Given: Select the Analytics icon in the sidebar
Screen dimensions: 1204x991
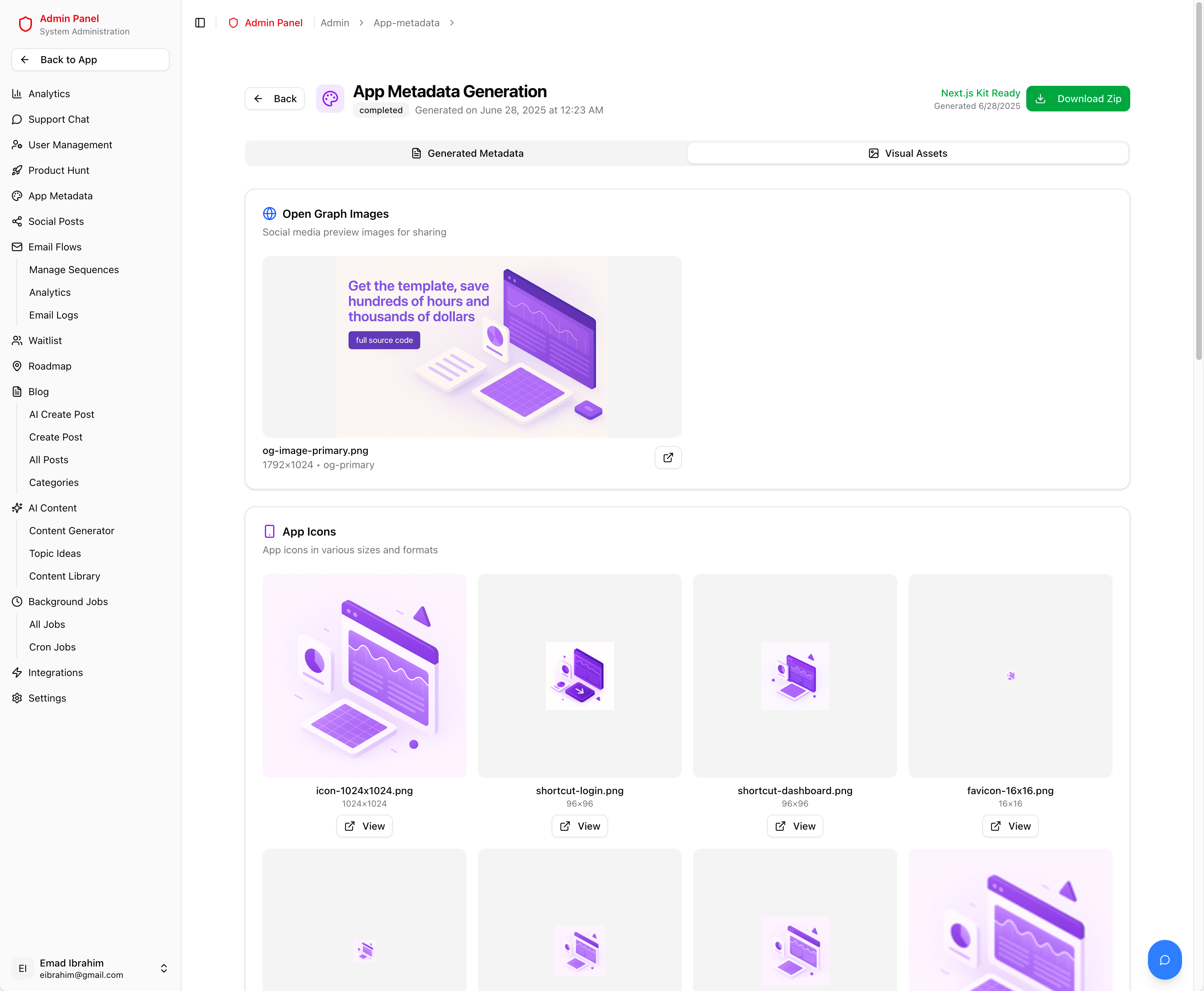Looking at the screenshot, I should pos(17,94).
